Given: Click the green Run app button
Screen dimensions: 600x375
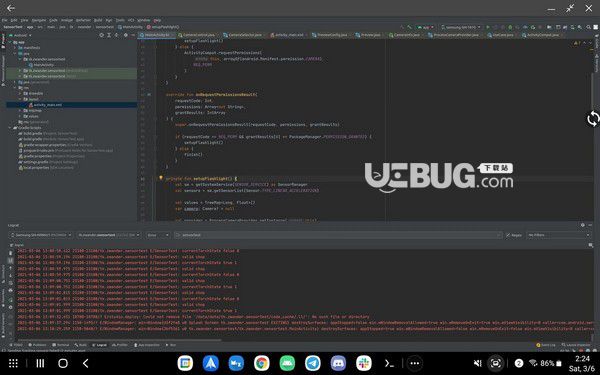Looking at the screenshot, I should [488, 27].
